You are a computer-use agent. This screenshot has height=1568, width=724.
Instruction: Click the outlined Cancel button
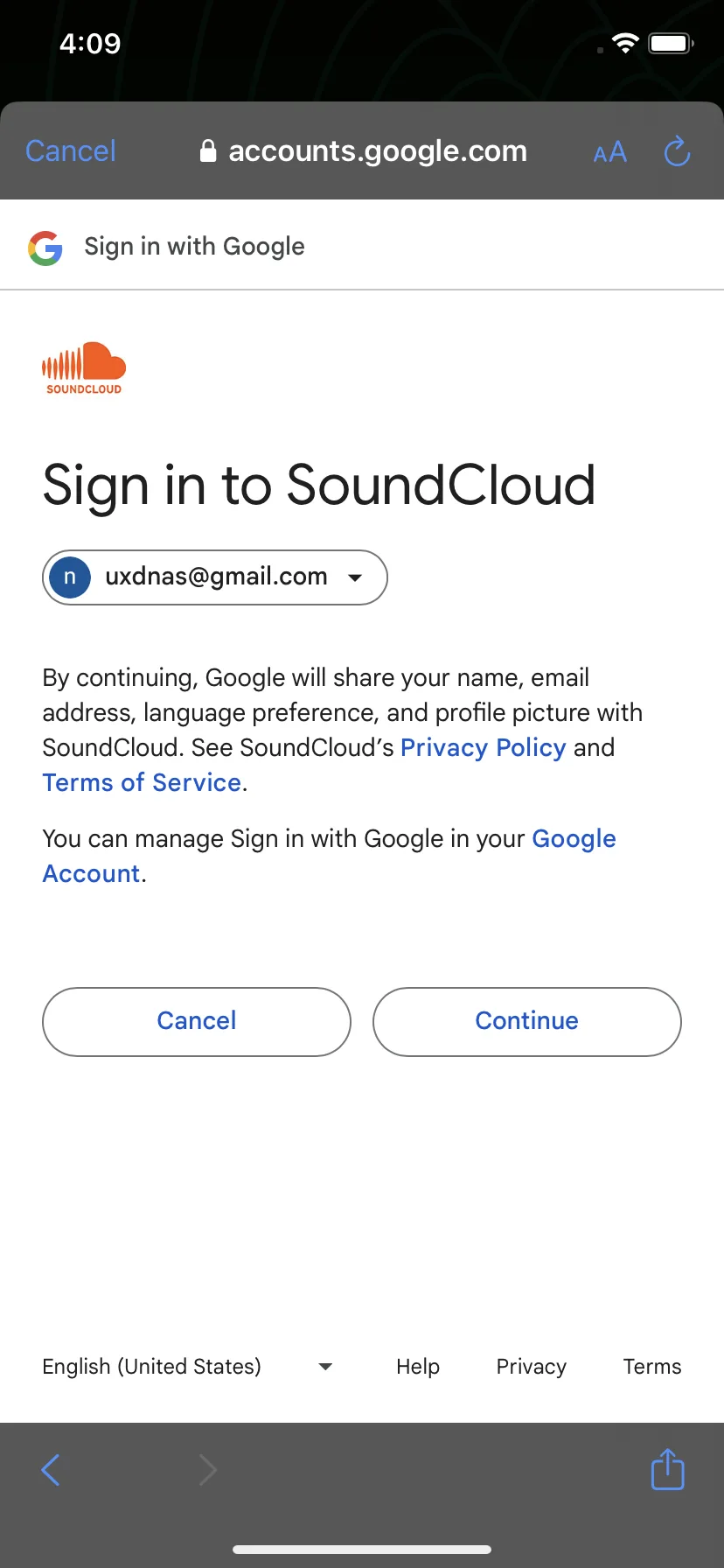(197, 1021)
